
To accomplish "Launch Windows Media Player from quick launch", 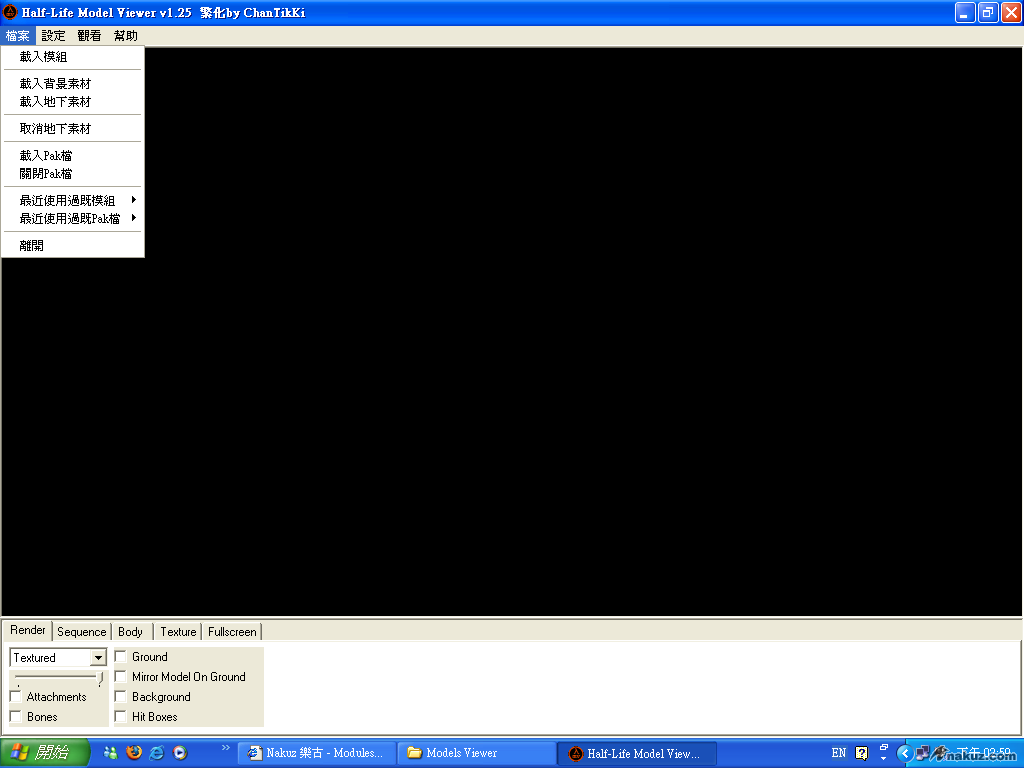I will point(180,753).
